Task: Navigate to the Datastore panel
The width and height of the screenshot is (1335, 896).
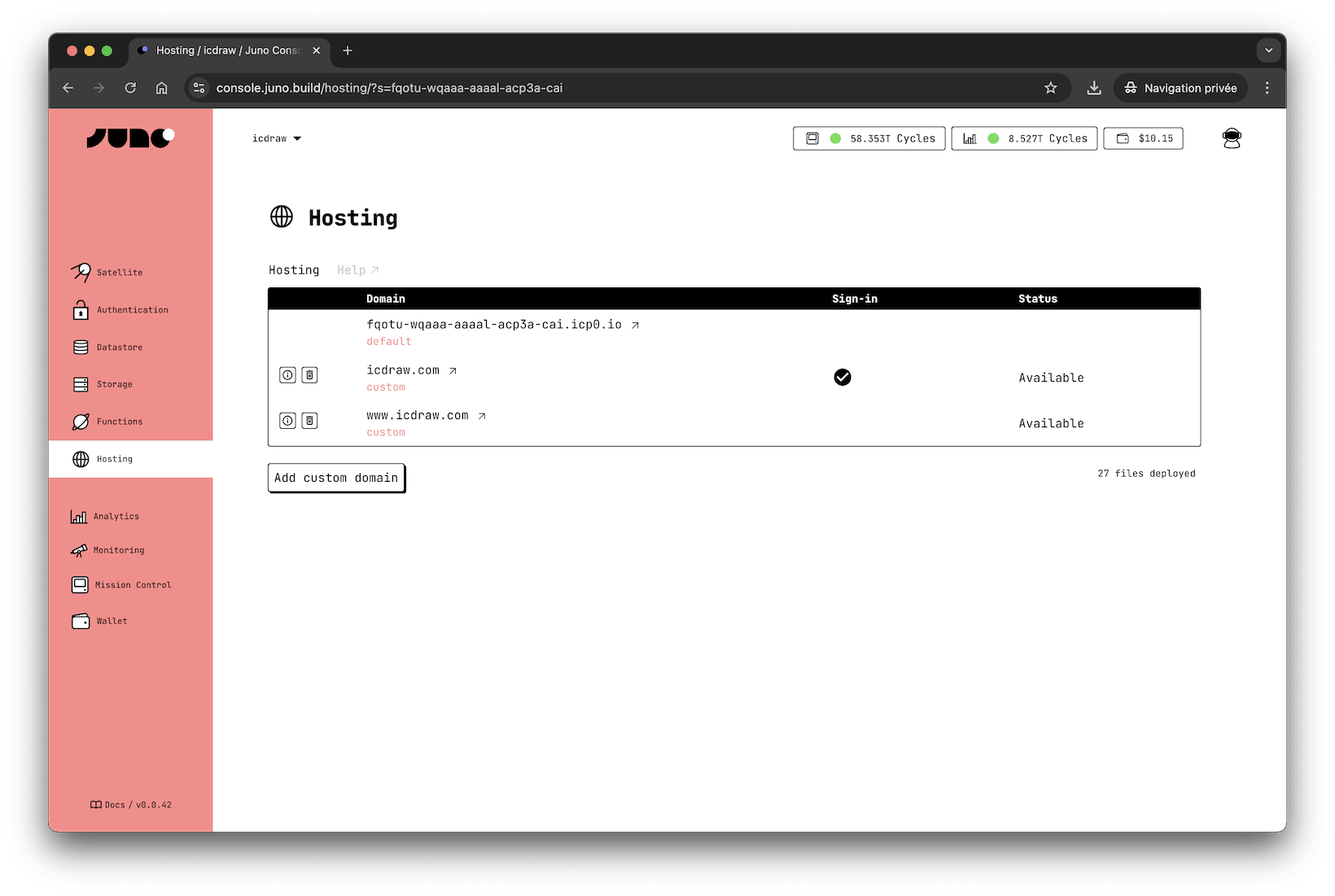Action: (119, 347)
